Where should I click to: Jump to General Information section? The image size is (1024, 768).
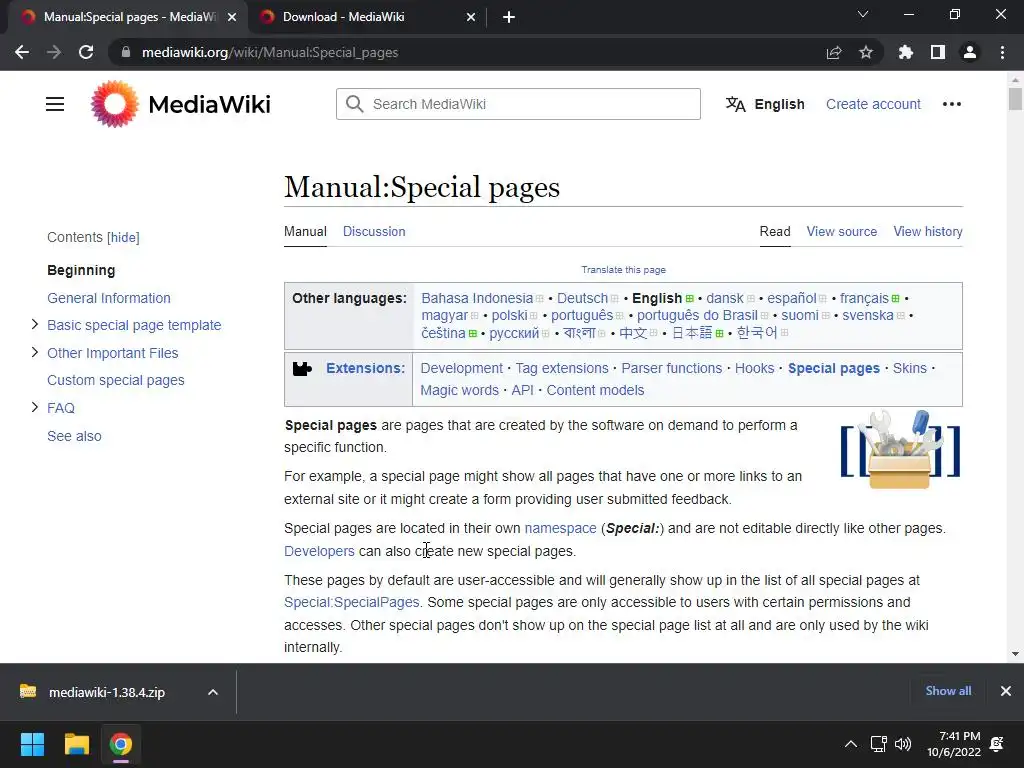[x=108, y=298]
